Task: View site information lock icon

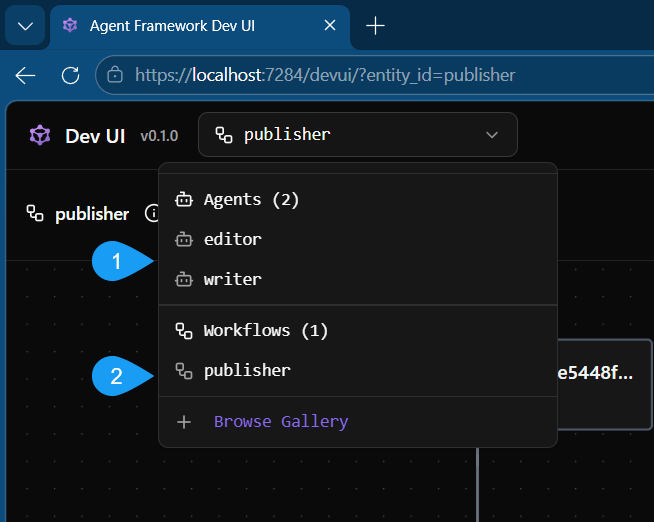Action: click(x=115, y=75)
